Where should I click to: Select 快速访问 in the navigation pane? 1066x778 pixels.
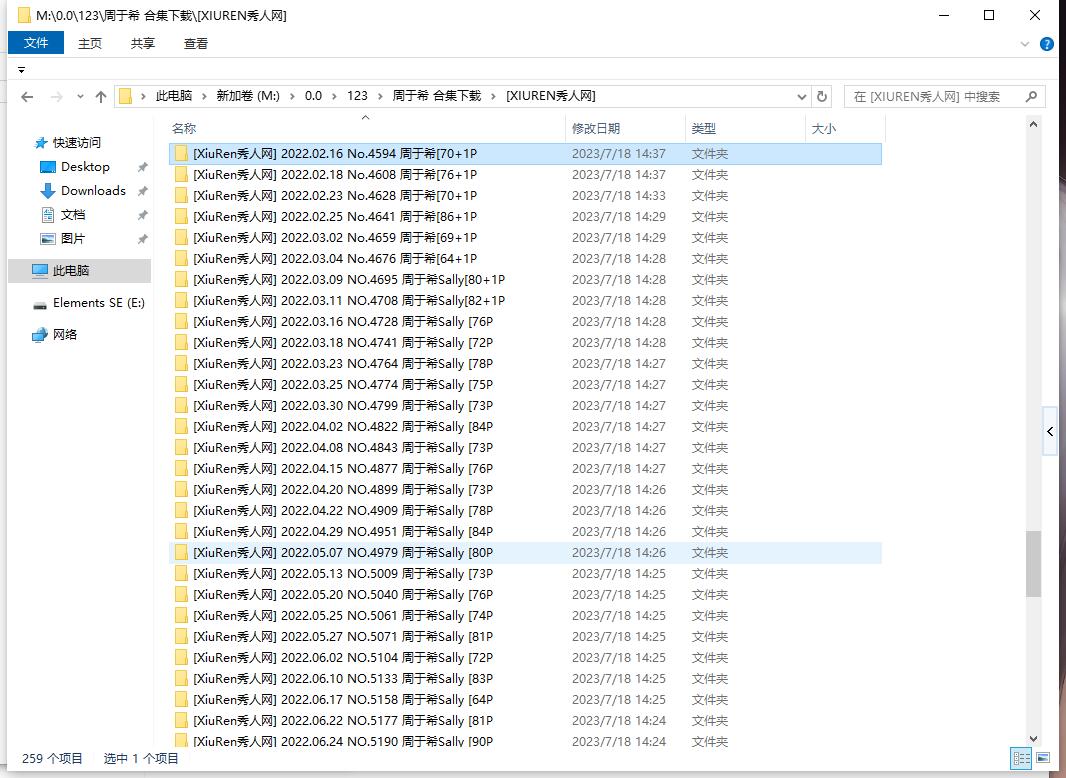pyautogui.click(x=76, y=142)
